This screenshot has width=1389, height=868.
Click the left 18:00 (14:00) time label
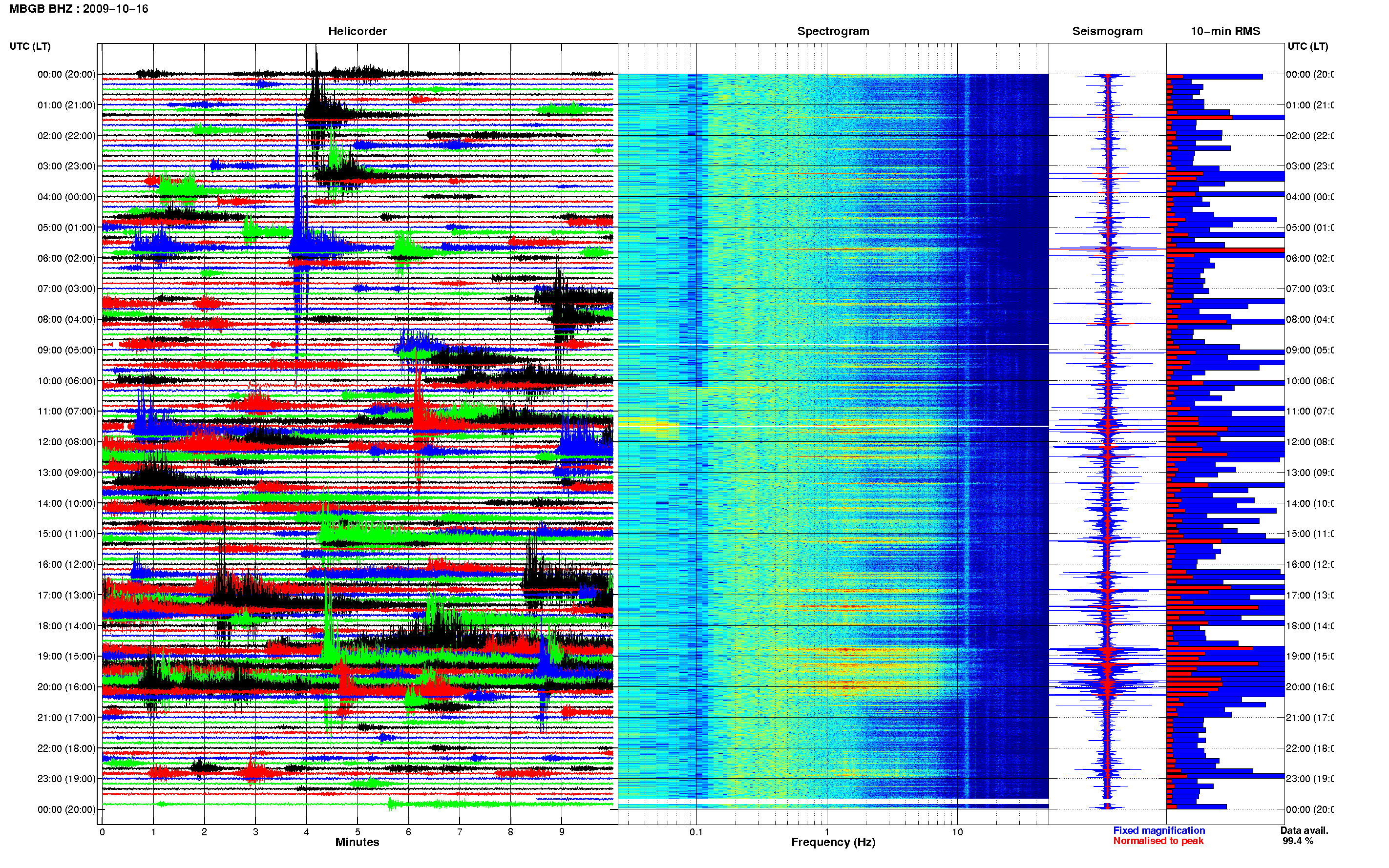click(66, 626)
